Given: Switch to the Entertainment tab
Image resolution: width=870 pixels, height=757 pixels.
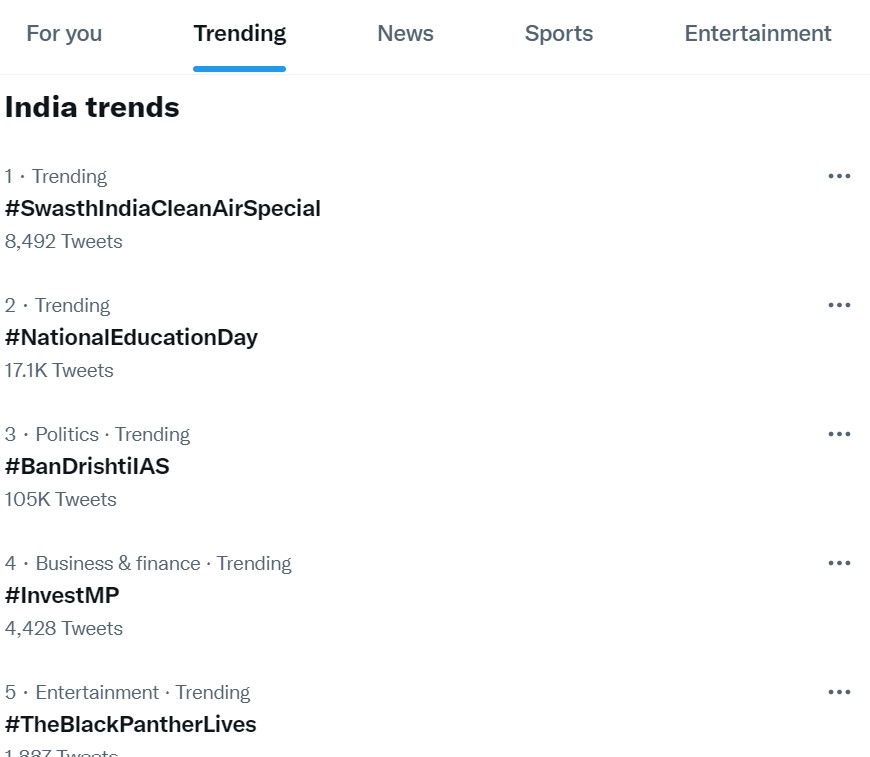Looking at the screenshot, I should [758, 34].
